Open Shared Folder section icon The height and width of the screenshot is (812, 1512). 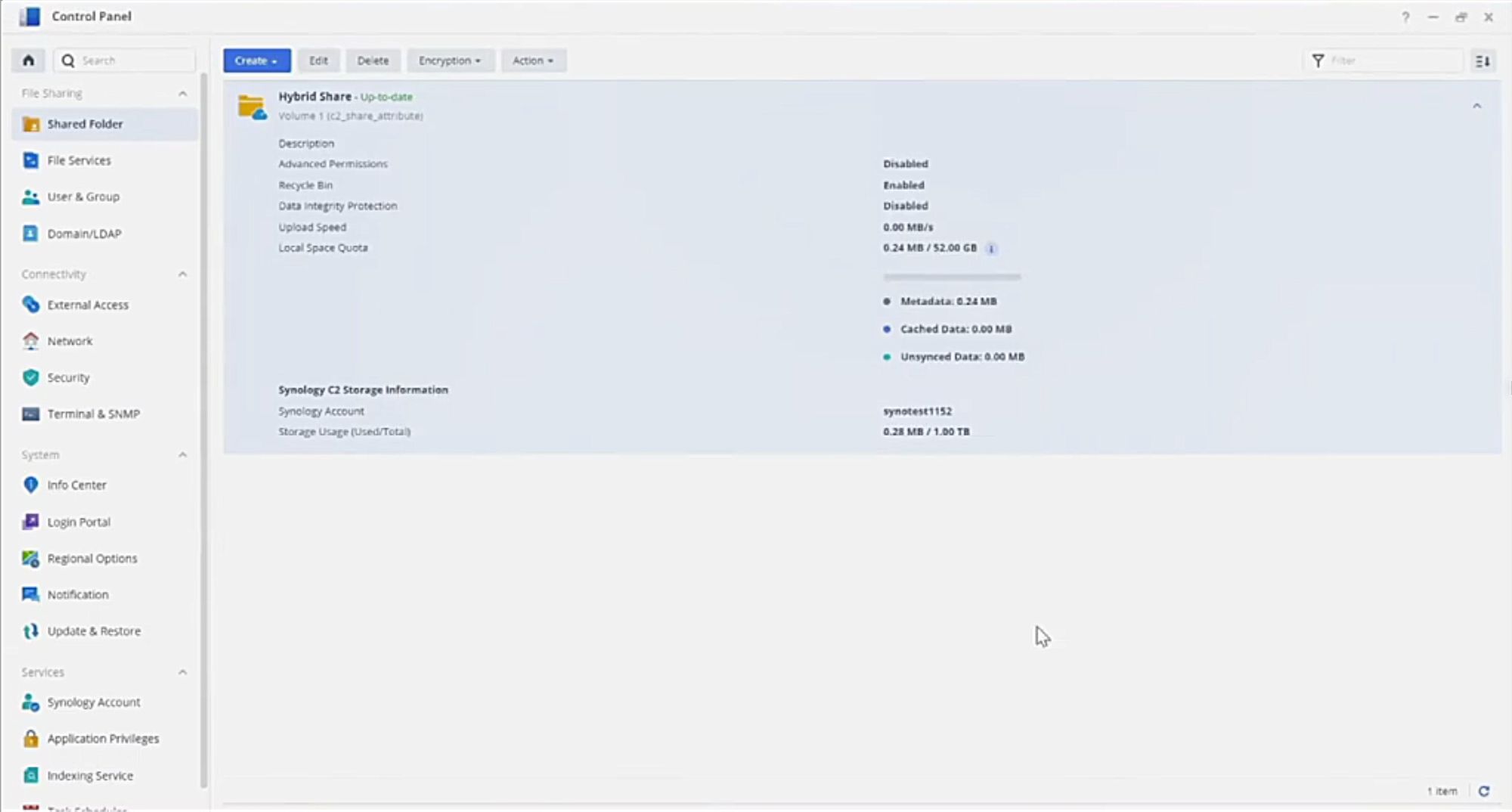[31, 124]
